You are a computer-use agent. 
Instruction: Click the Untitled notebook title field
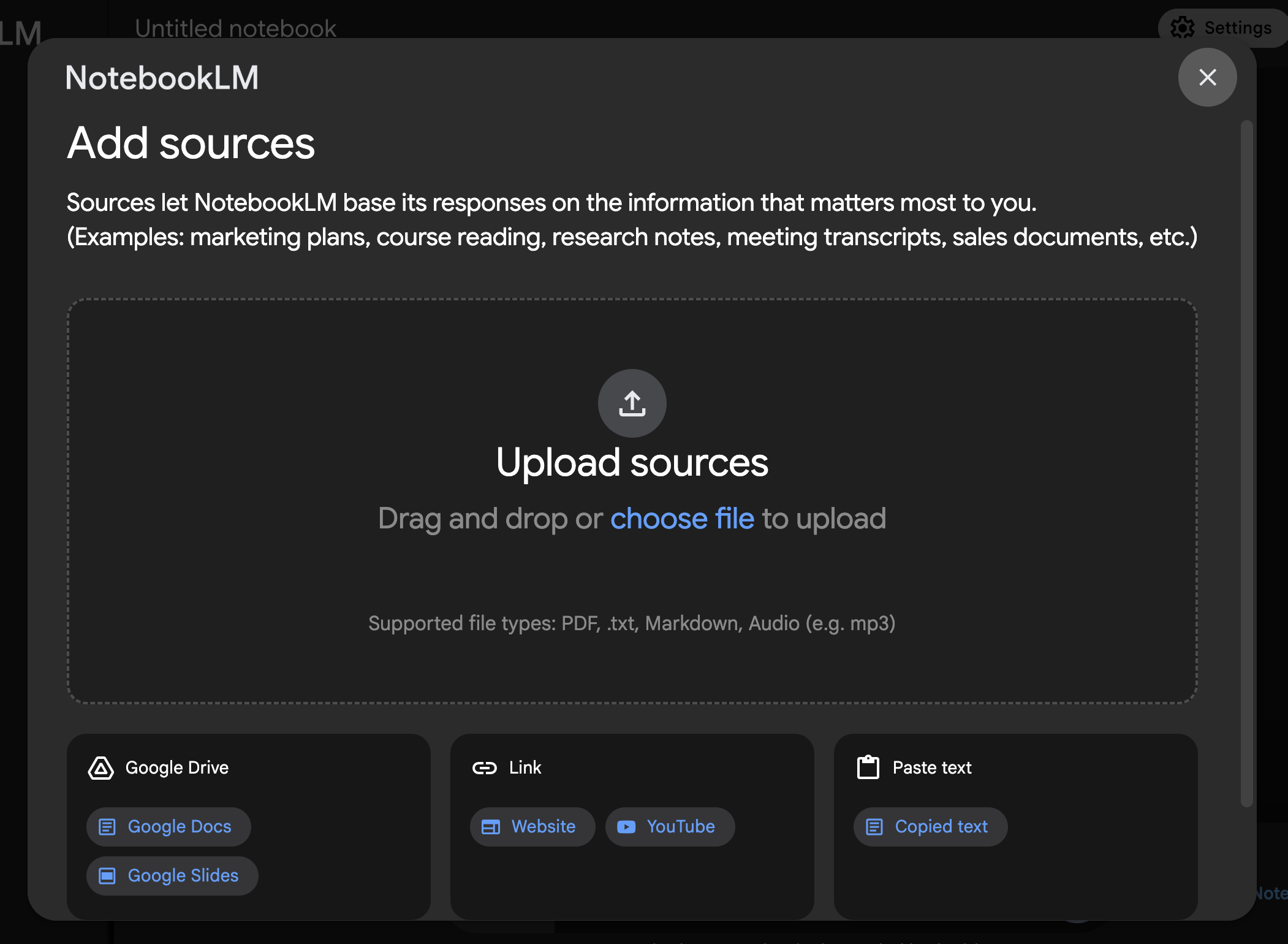coord(236,28)
